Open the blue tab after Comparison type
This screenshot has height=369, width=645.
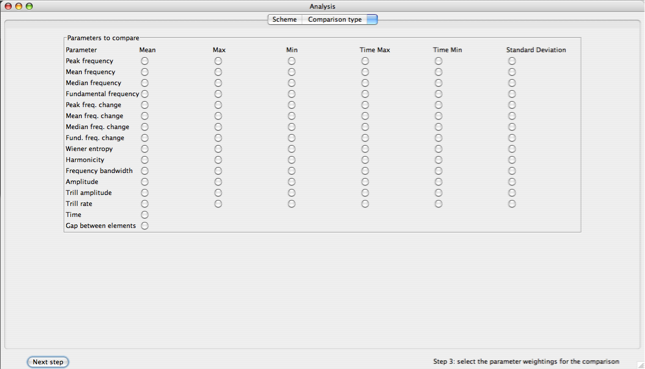[372, 19]
